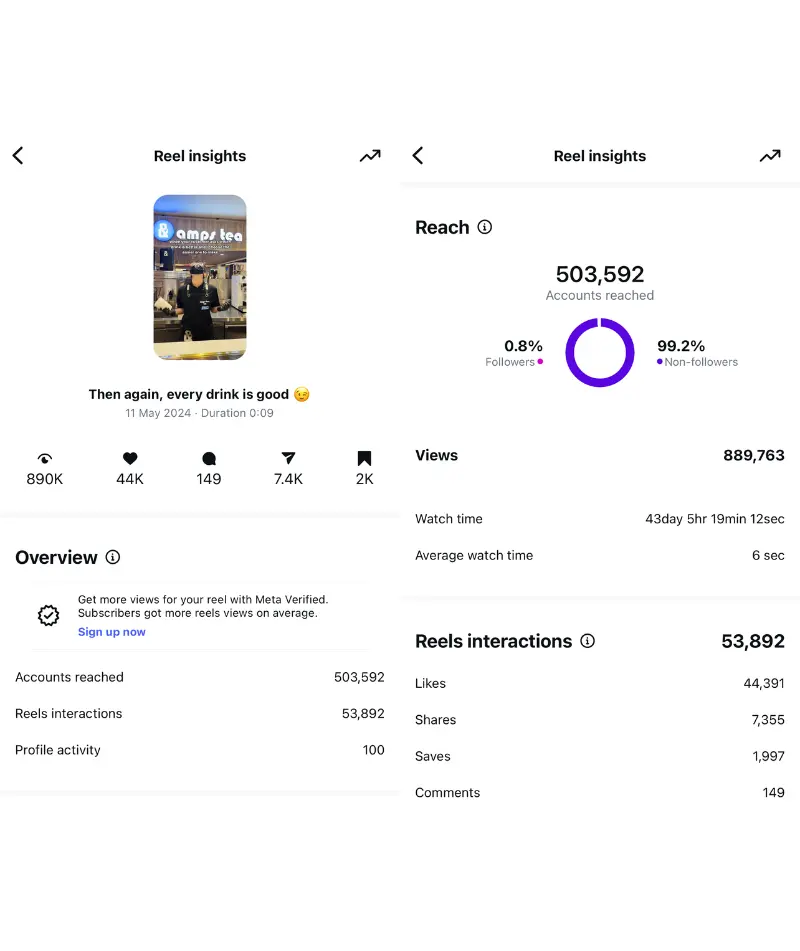Open trending arrow icon on left screen

[x=370, y=155]
